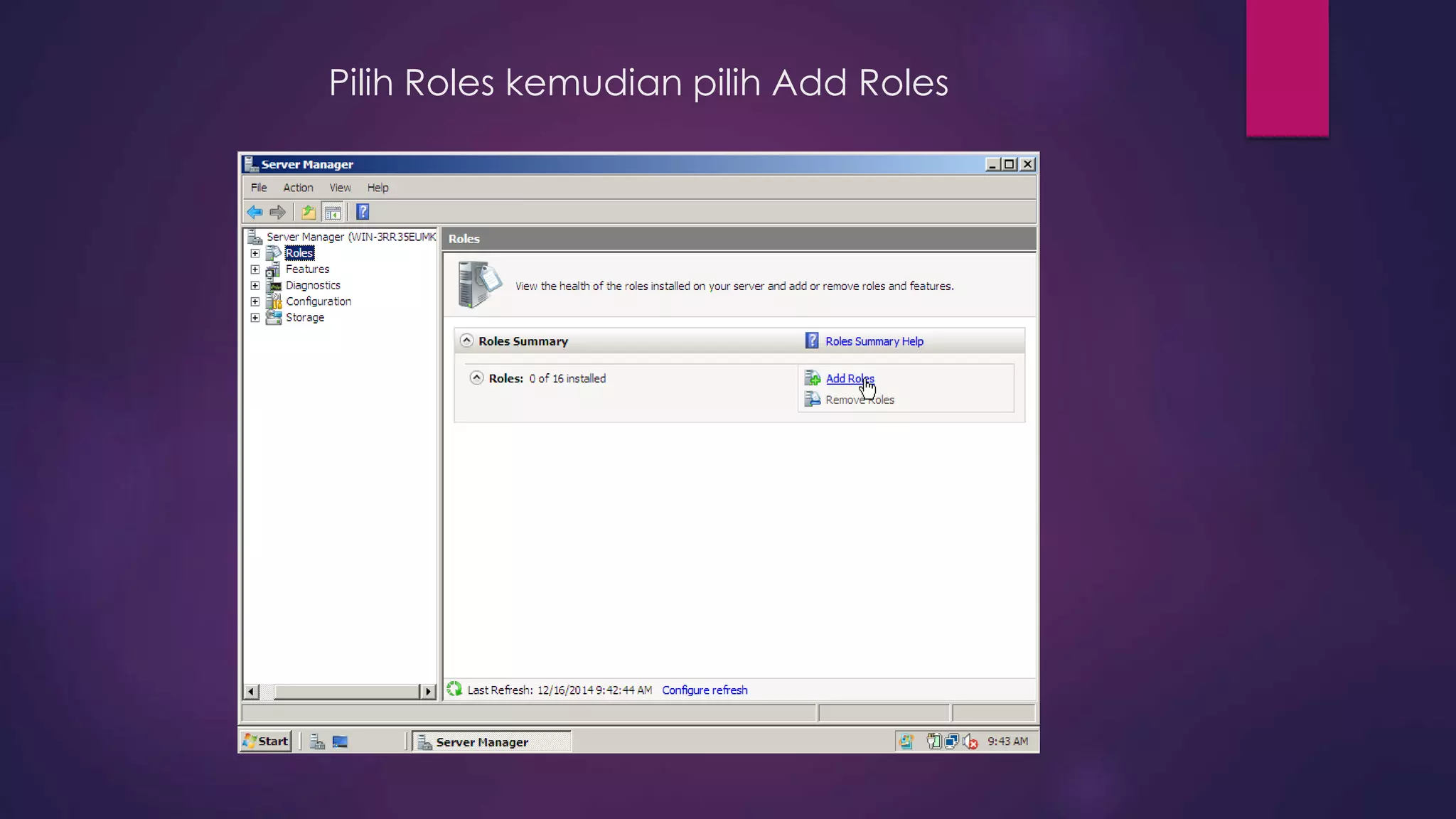Open the File menu

259,188
